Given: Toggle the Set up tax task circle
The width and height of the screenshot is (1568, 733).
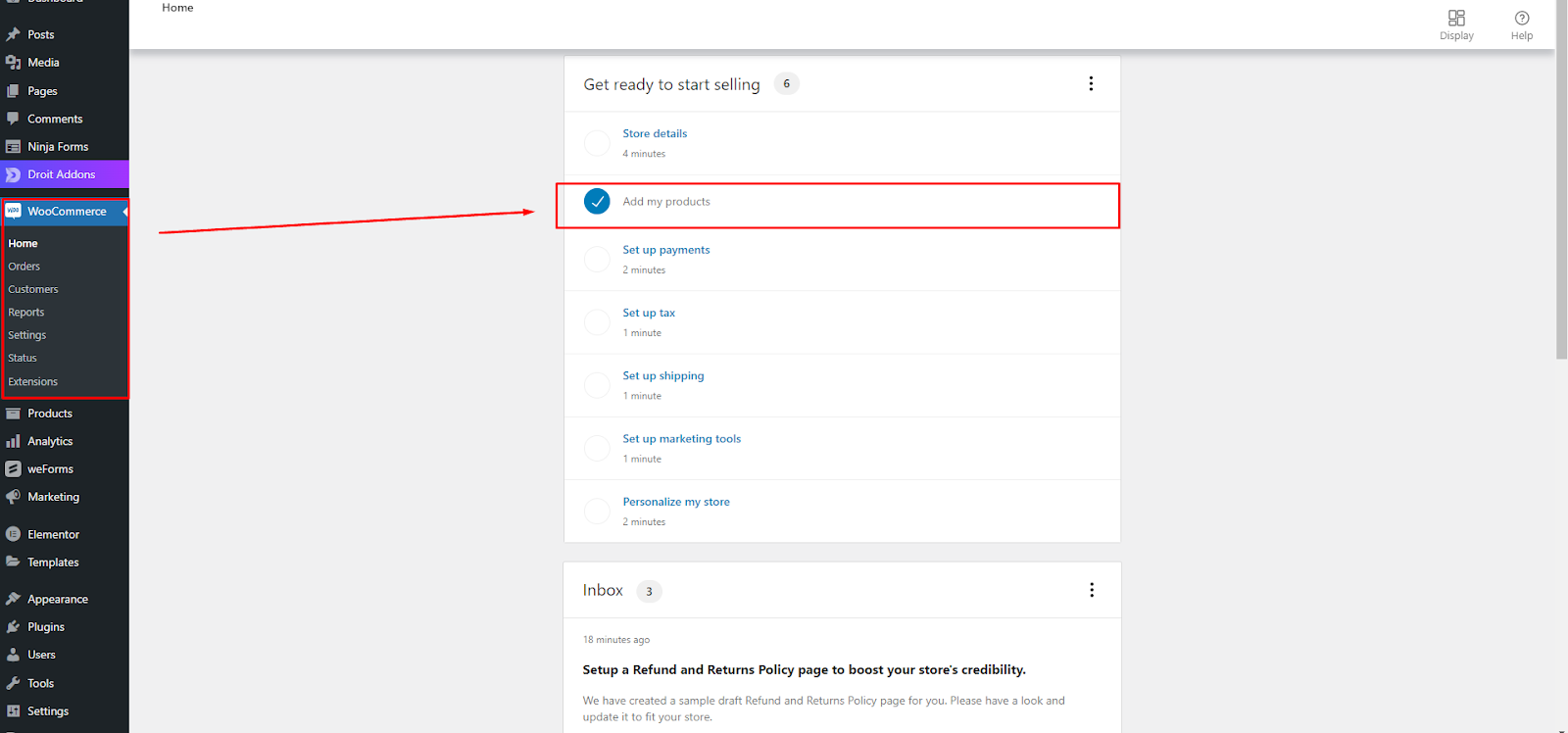Looking at the screenshot, I should (x=597, y=322).
